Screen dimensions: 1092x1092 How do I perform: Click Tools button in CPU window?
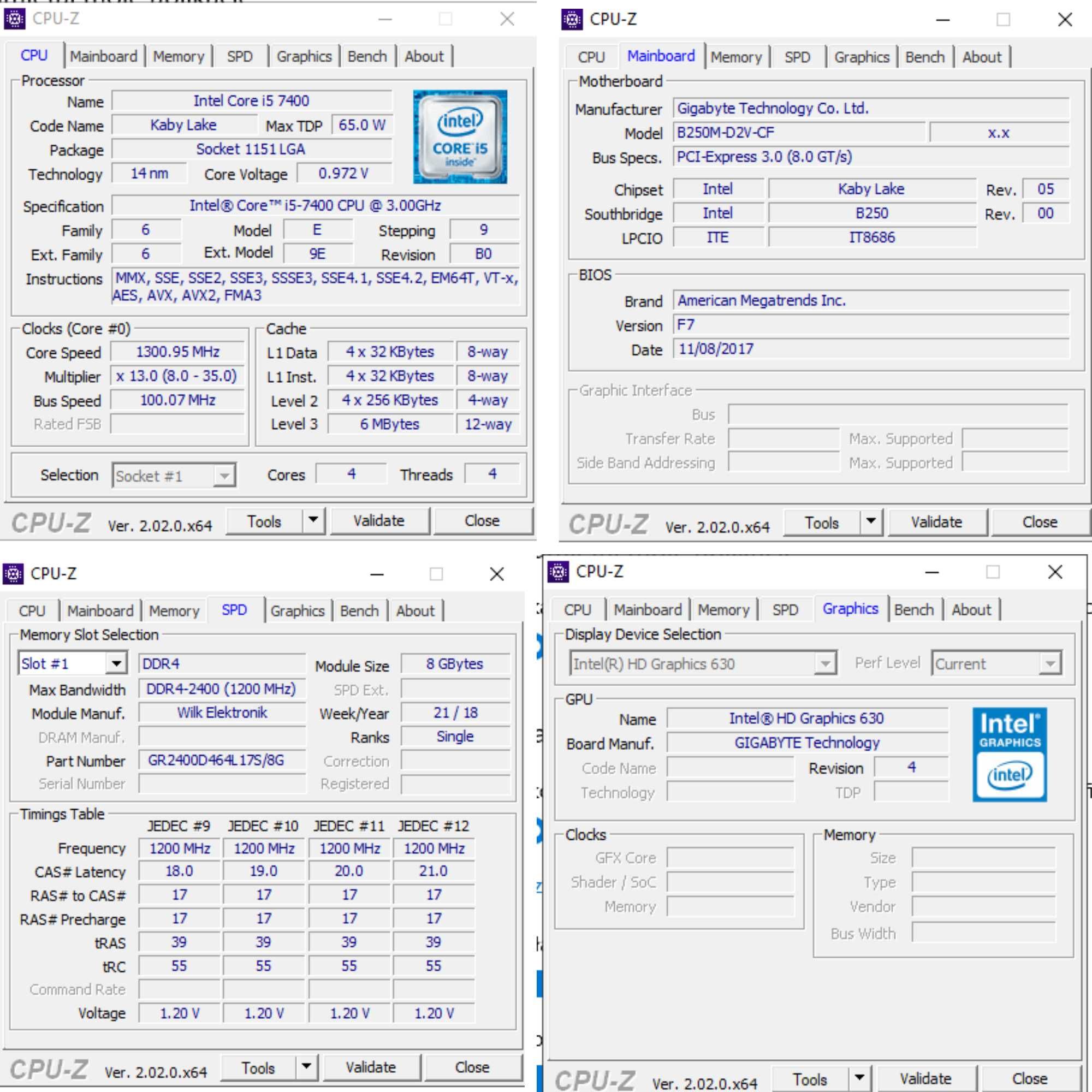point(264,521)
